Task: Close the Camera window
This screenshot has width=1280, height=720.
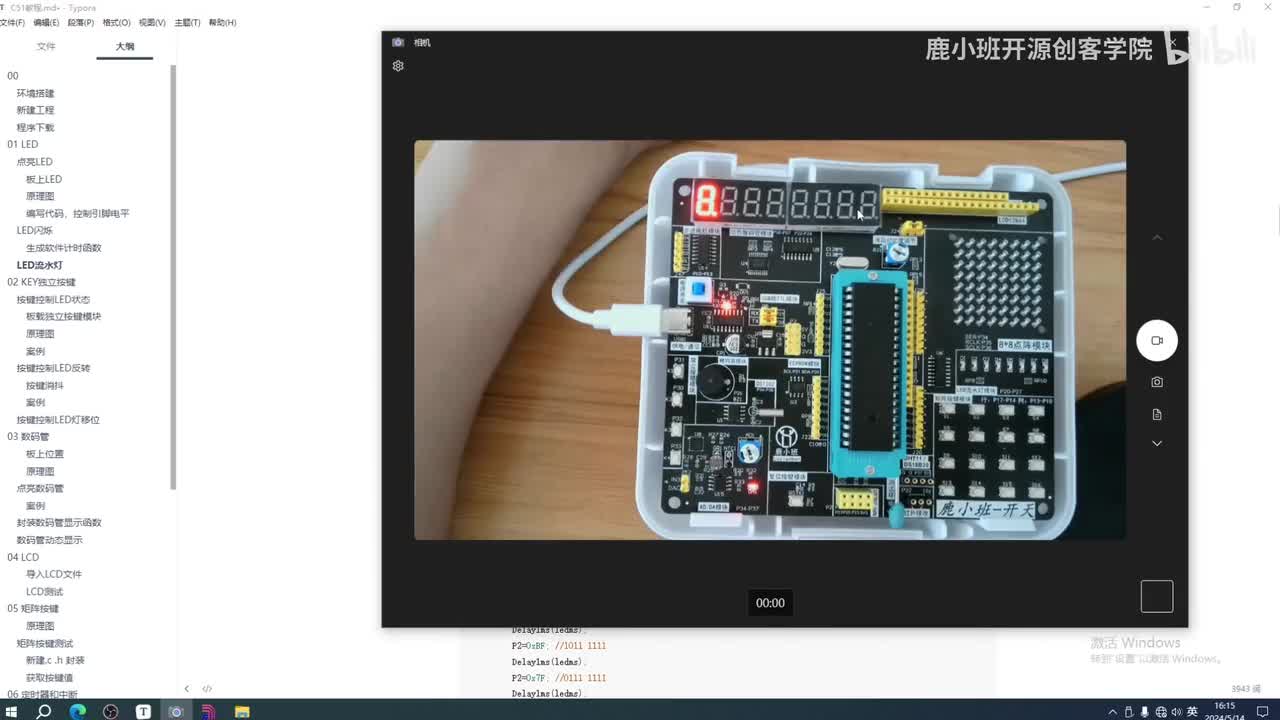Action: tap(1173, 42)
